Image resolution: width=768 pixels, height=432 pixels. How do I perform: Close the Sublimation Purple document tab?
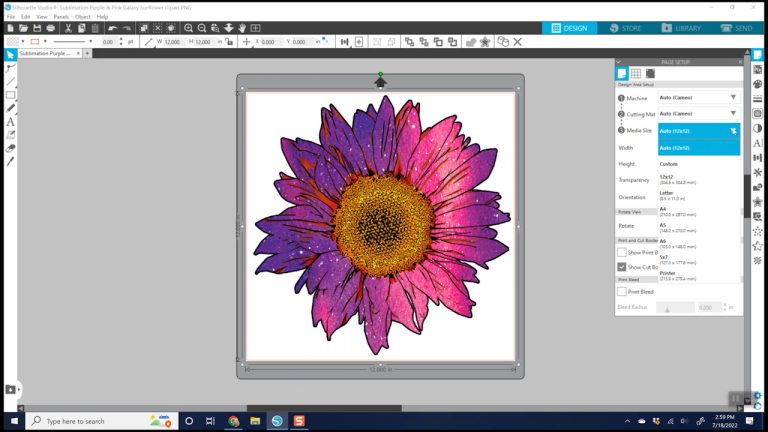coord(78,53)
